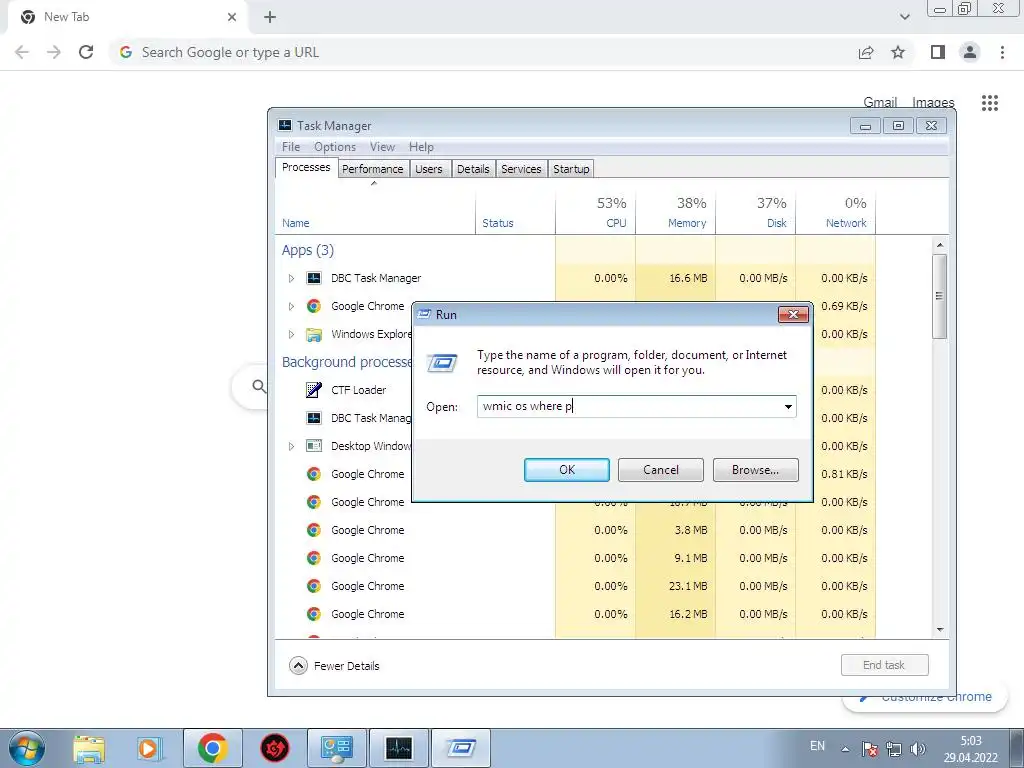Sort processes by Memory column header
This screenshot has height=768, width=1024.
point(675,212)
